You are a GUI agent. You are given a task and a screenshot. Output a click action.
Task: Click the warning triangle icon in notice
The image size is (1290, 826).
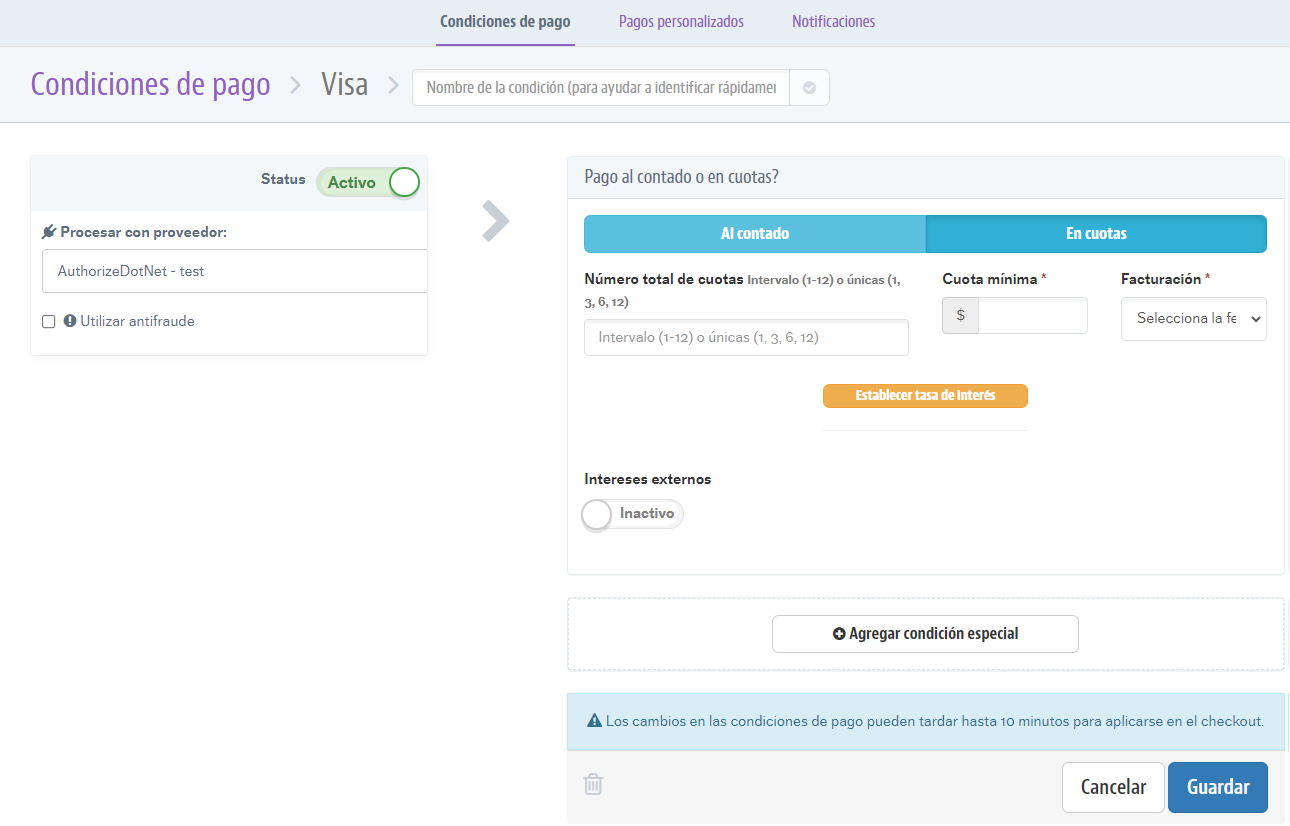tap(594, 721)
